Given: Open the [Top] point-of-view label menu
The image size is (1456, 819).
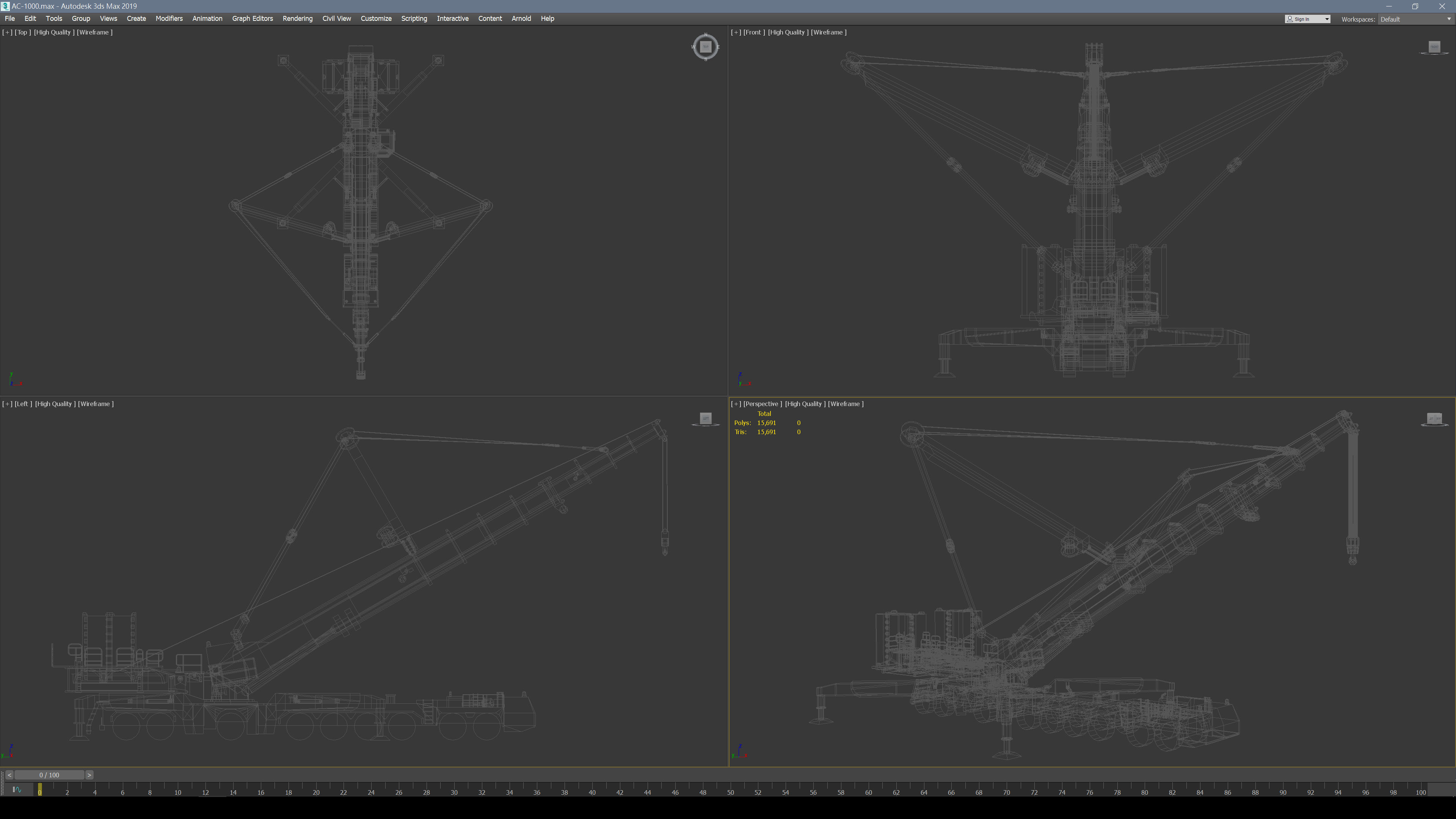Looking at the screenshot, I should pyautogui.click(x=23, y=32).
